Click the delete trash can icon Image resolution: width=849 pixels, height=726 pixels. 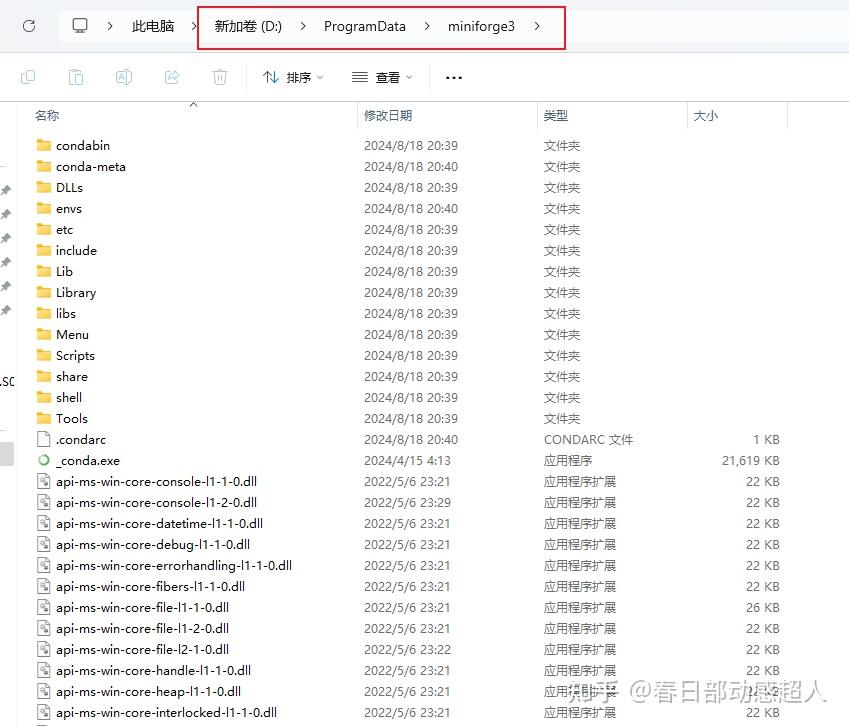[x=220, y=77]
